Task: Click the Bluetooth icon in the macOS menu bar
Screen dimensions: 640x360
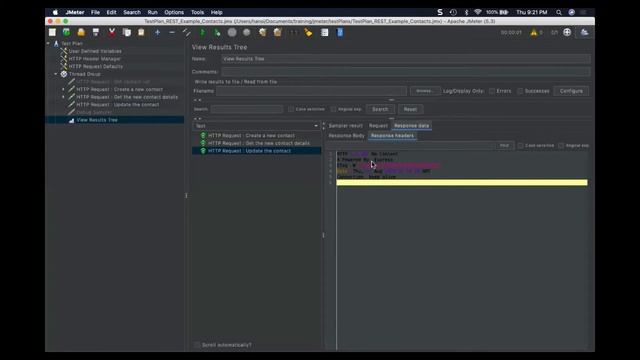Action: pos(466,12)
